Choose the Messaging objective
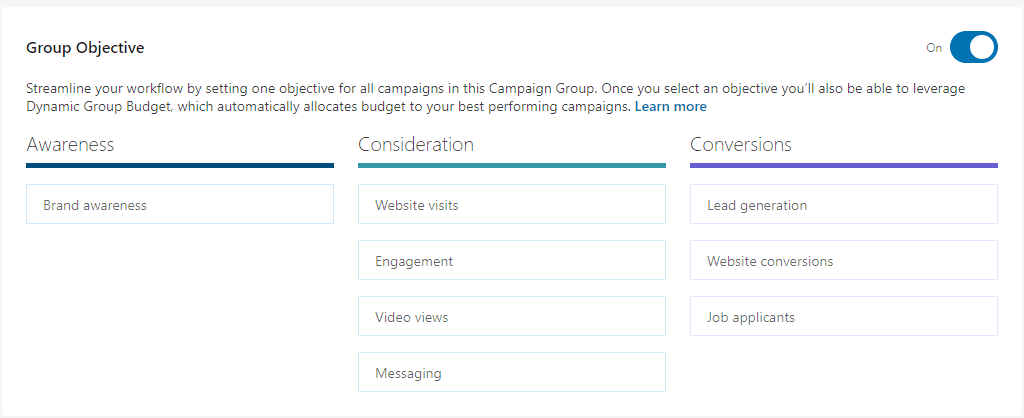 [x=511, y=372]
